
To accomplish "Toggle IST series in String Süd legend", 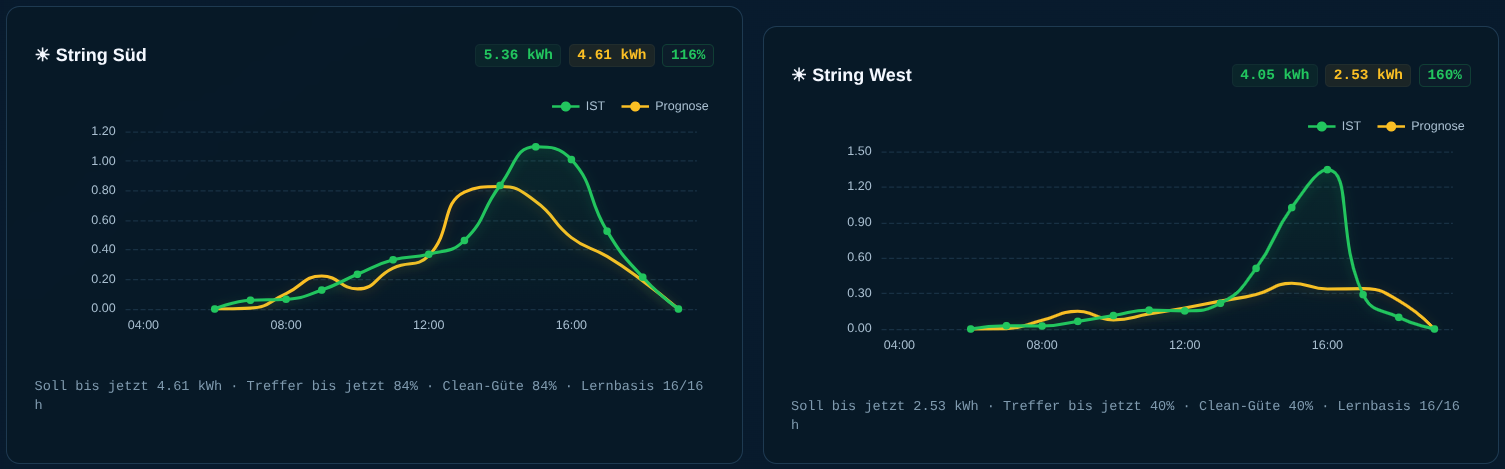I will coord(578,106).
